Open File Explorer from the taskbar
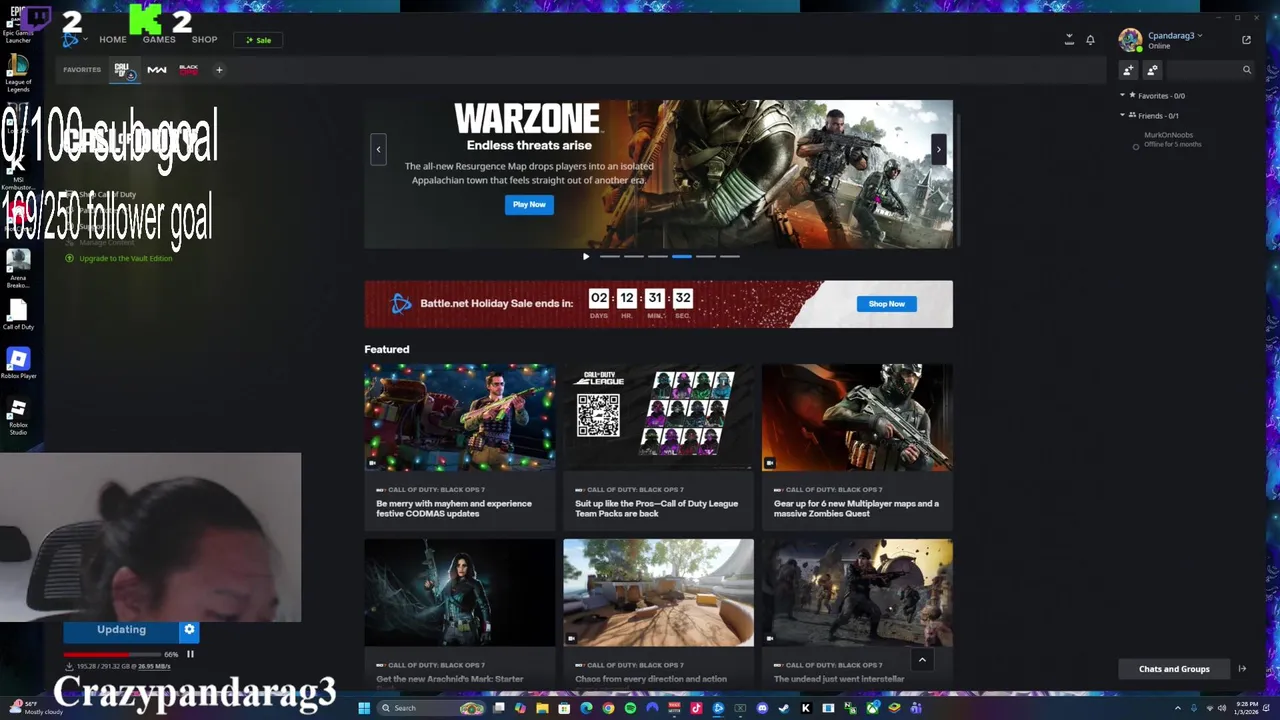The image size is (1280, 720). [542, 708]
